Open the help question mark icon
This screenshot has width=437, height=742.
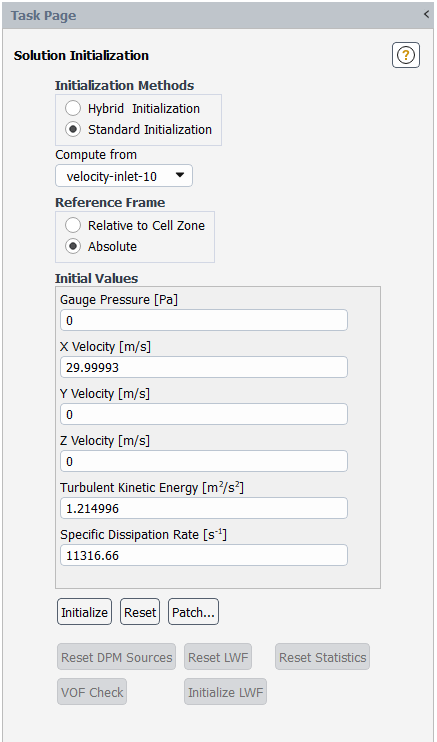click(406, 55)
